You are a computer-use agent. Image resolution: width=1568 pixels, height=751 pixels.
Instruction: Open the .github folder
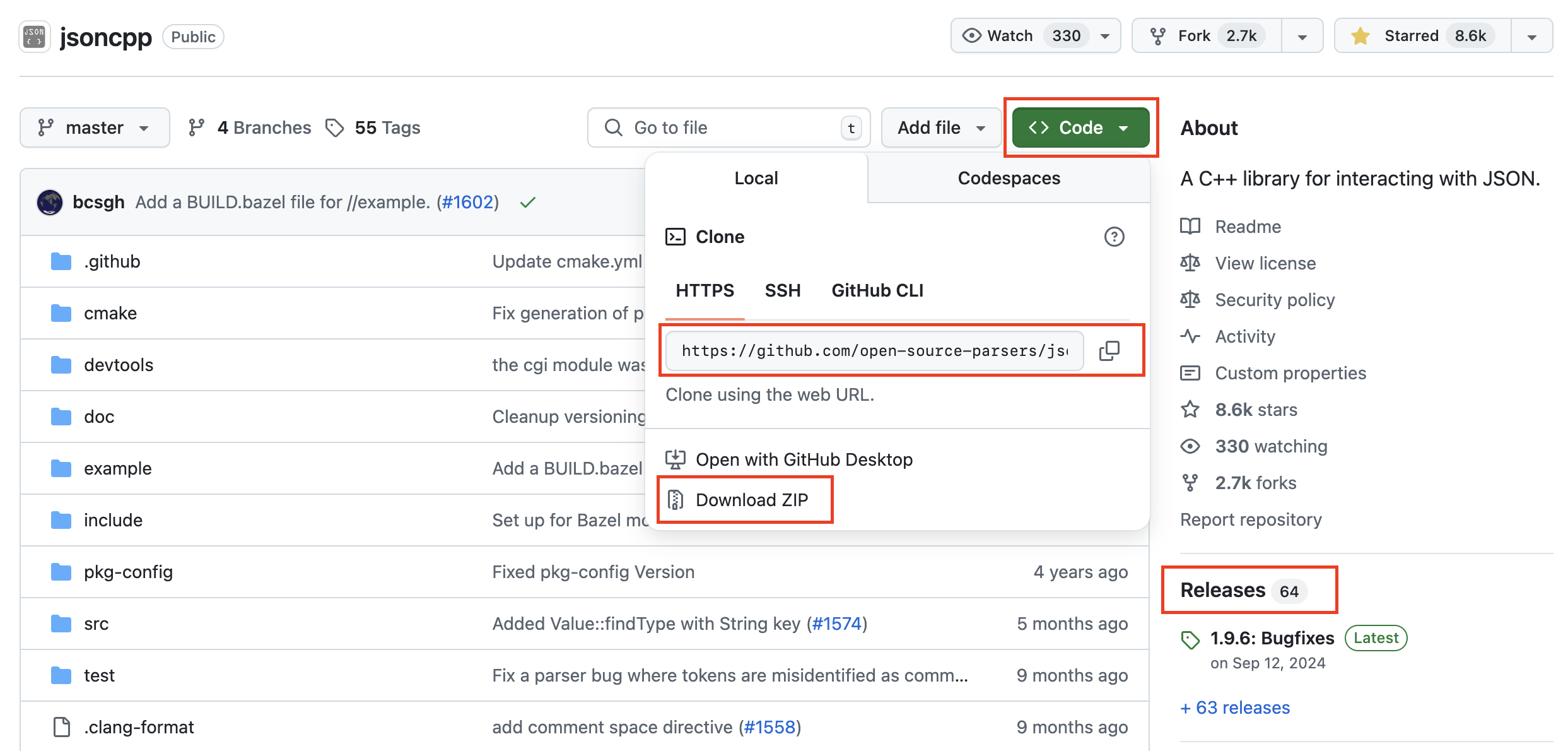pos(112,261)
